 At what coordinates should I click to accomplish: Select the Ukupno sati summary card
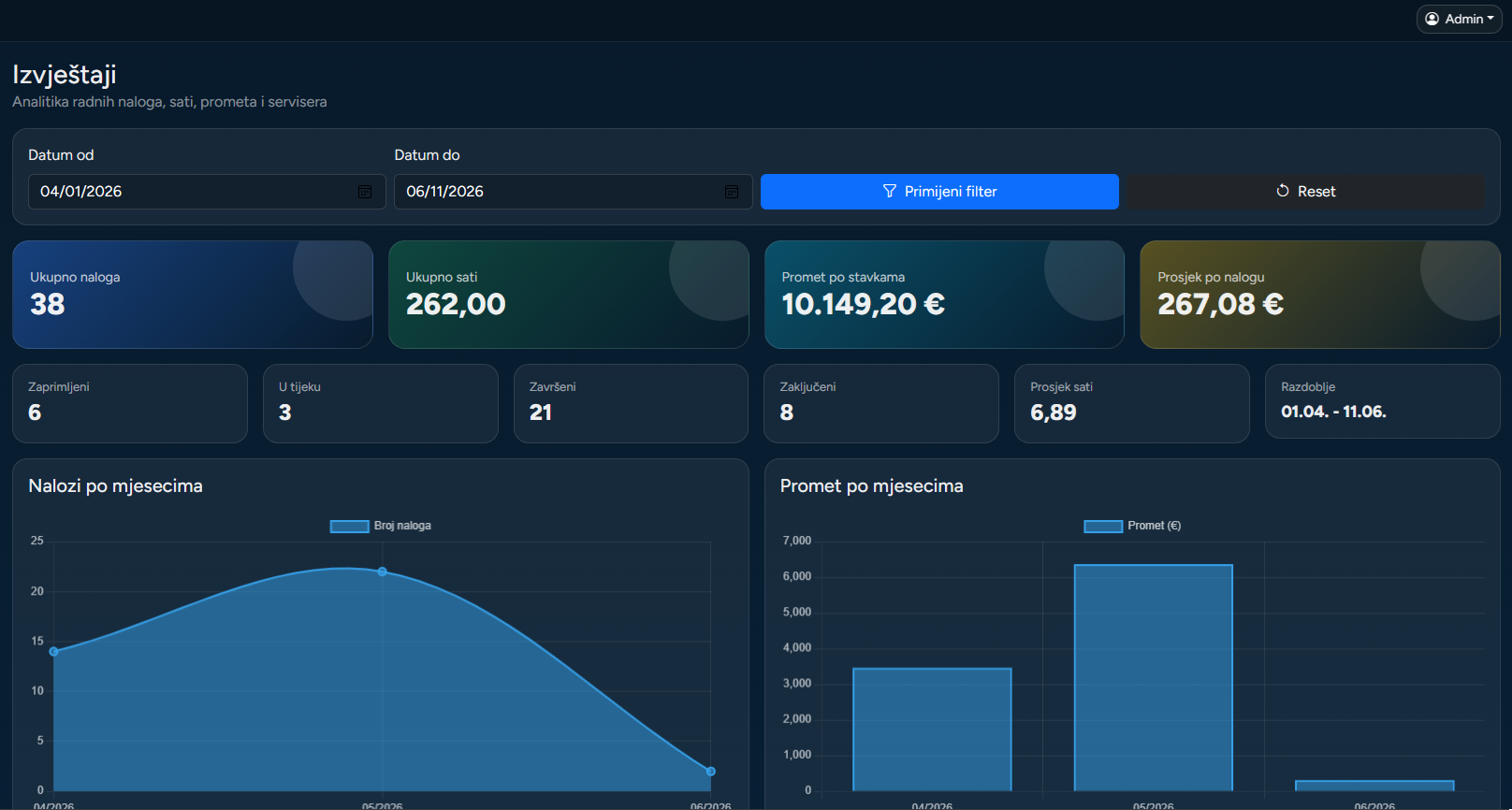pyautogui.click(x=569, y=295)
